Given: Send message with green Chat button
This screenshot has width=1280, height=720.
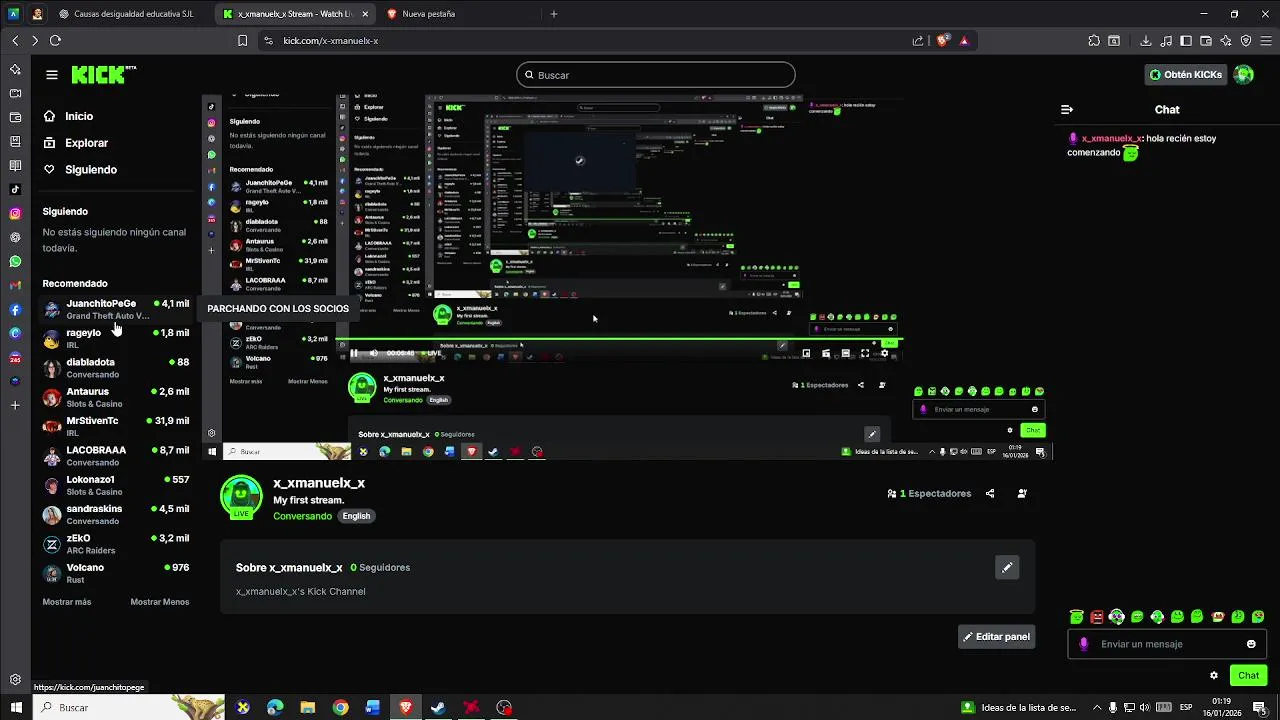Looking at the screenshot, I should tap(1248, 676).
